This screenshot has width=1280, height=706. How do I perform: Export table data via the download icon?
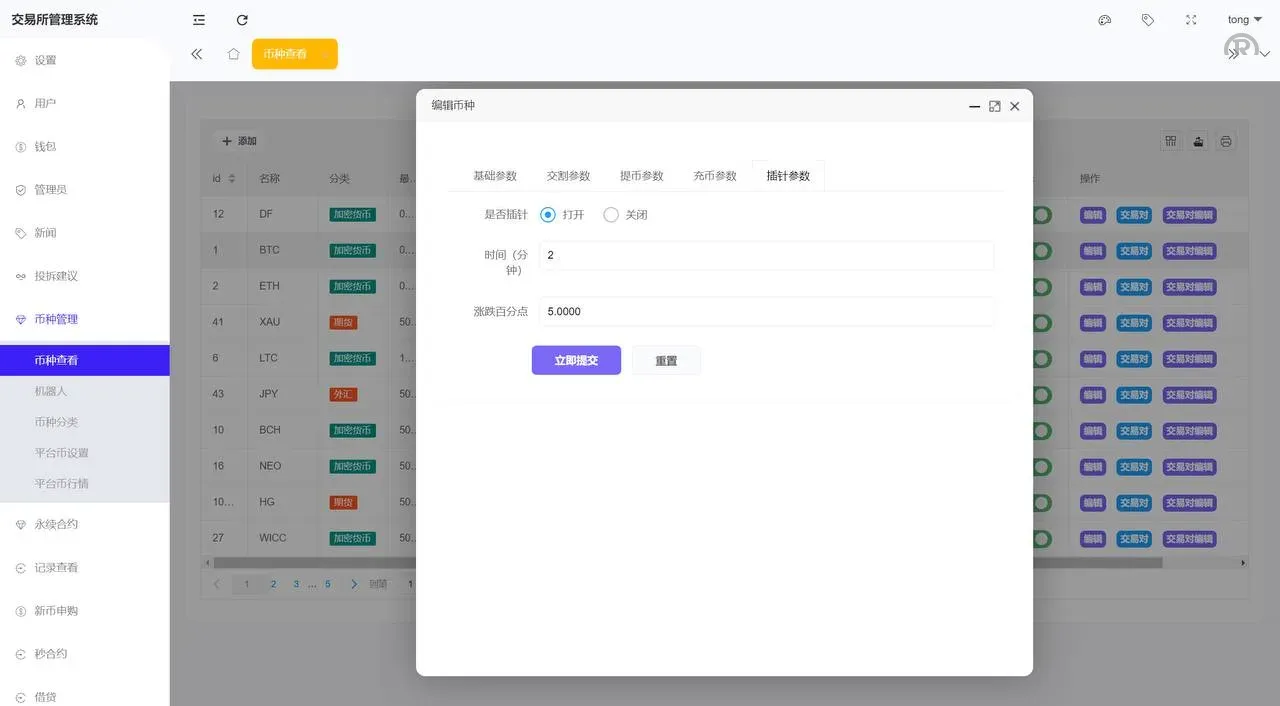tap(1198, 141)
